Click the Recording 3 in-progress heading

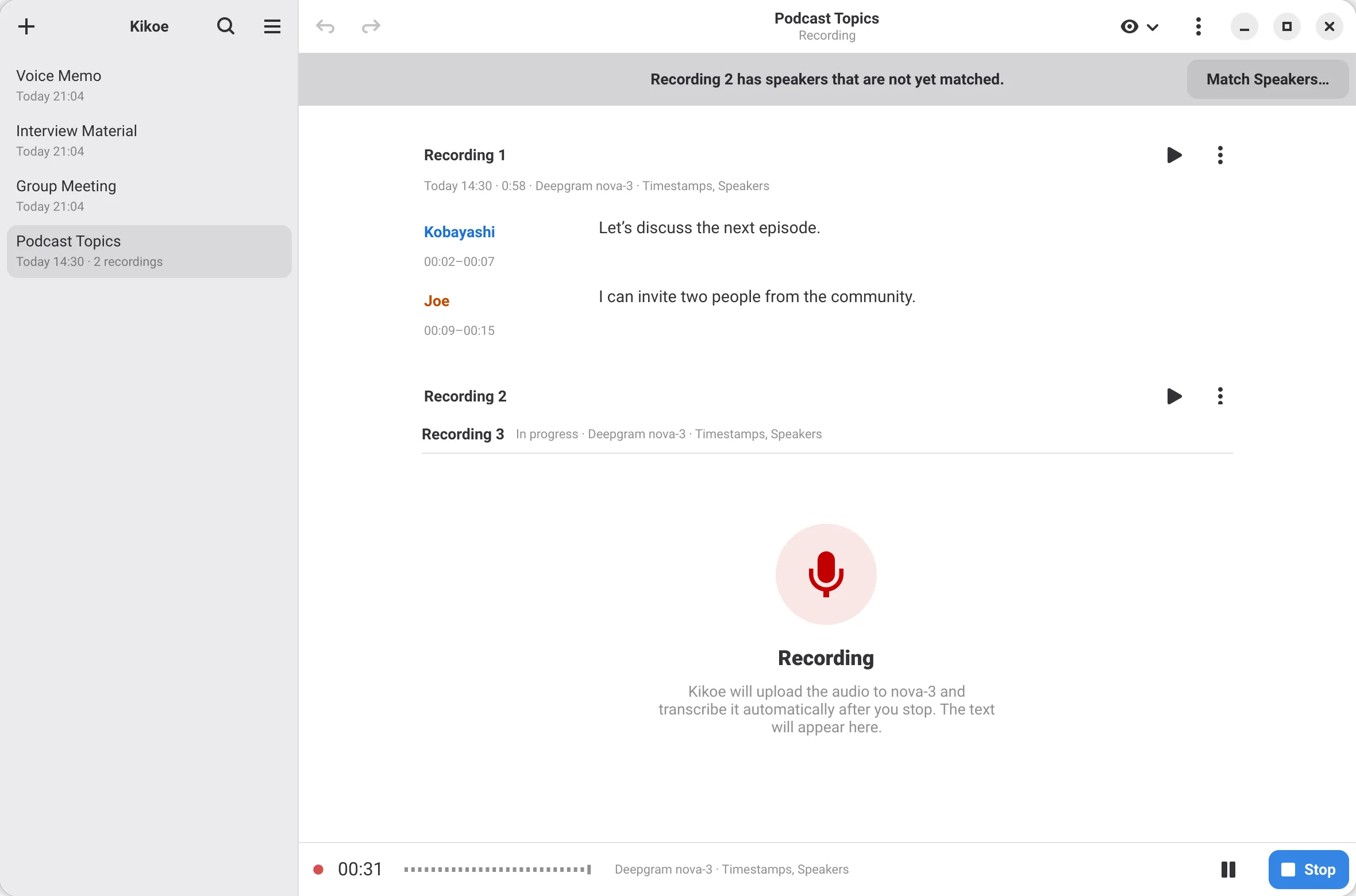coord(463,434)
